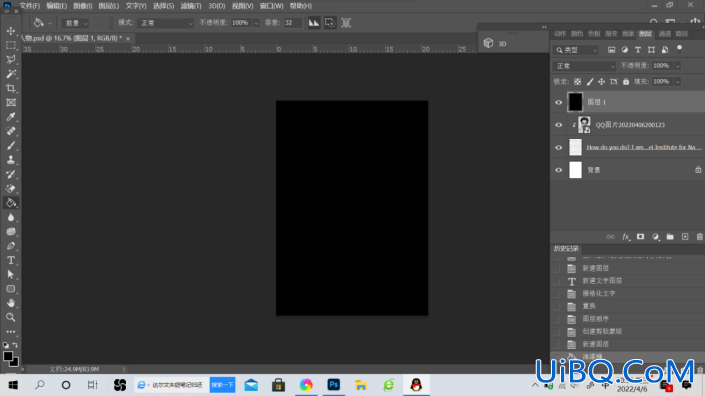Select the History Brush tool
The height and width of the screenshot is (396, 705).
tap(11, 174)
